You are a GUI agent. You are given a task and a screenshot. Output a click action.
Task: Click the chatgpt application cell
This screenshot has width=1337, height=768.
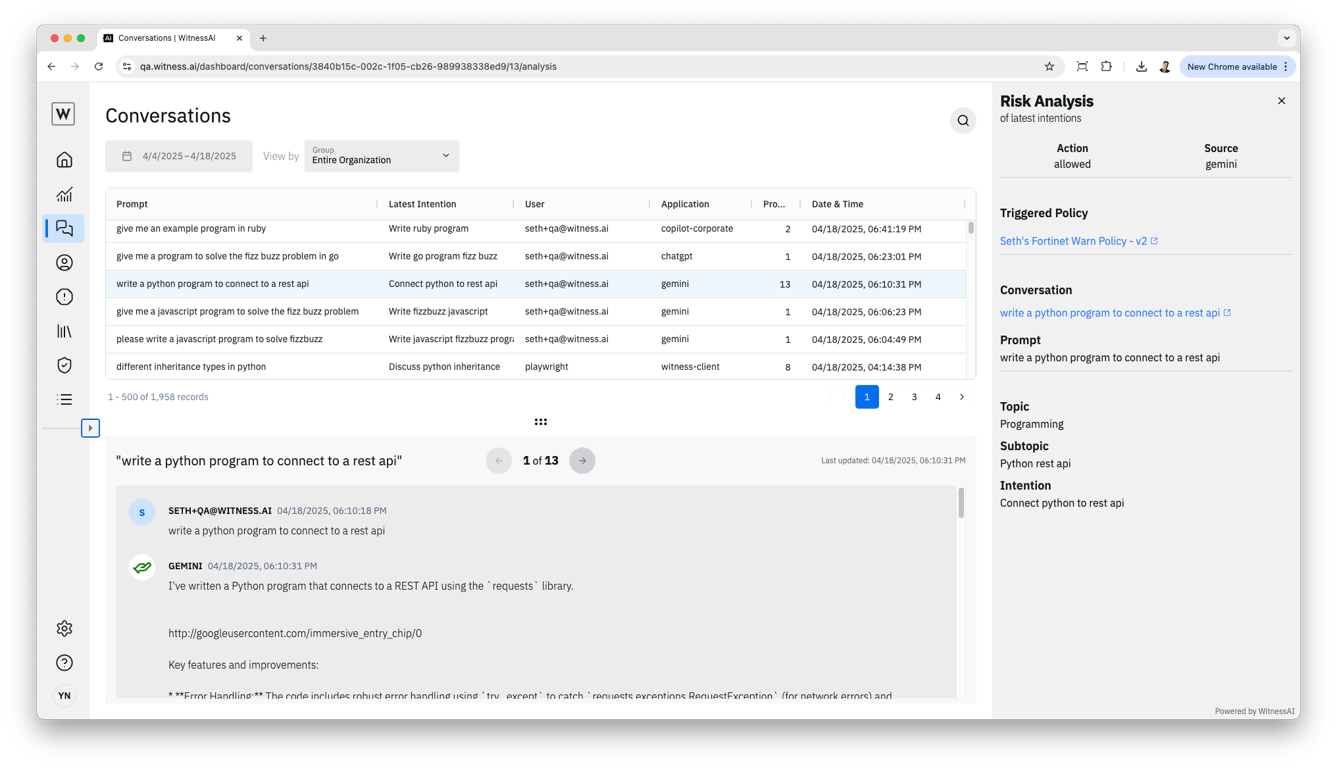pos(677,256)
